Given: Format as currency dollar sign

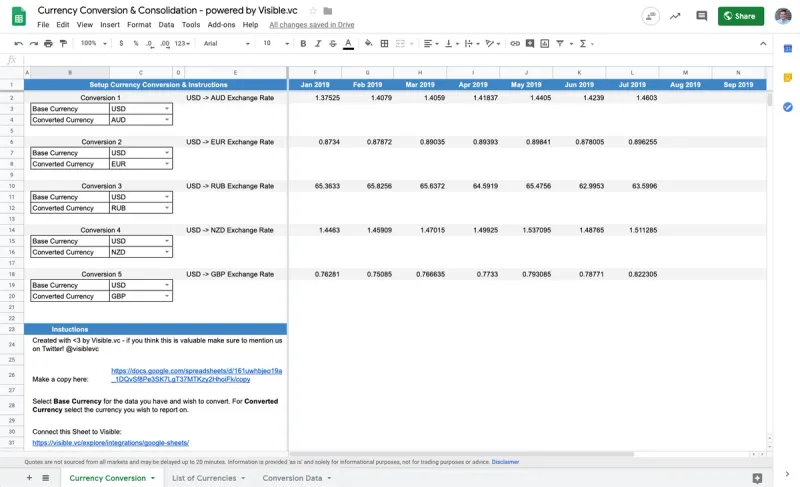Looking at the screenshot, I should (x=121, y=44).
